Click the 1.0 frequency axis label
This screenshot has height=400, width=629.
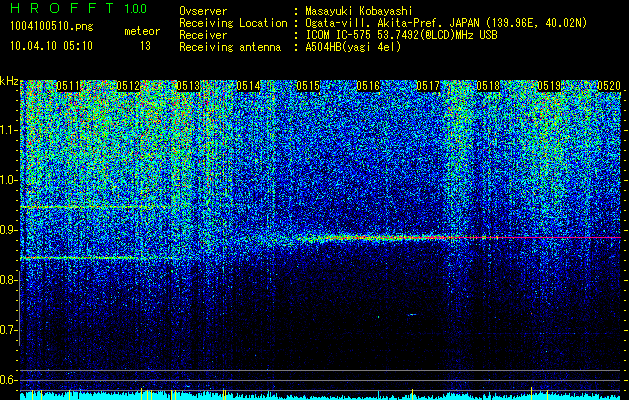coord(9,180)
